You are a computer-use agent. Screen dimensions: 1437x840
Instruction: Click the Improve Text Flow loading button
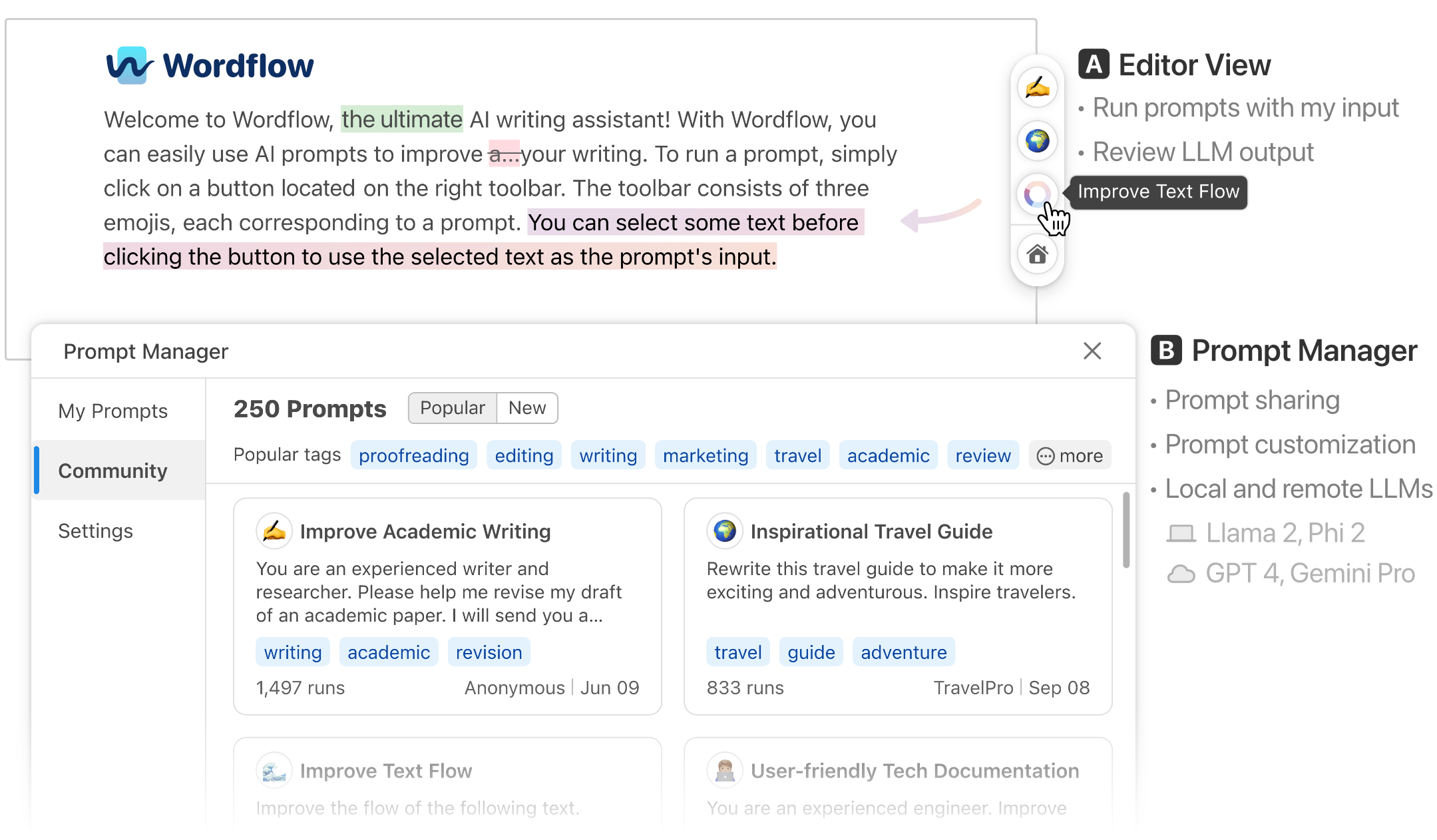(1036, 195)
